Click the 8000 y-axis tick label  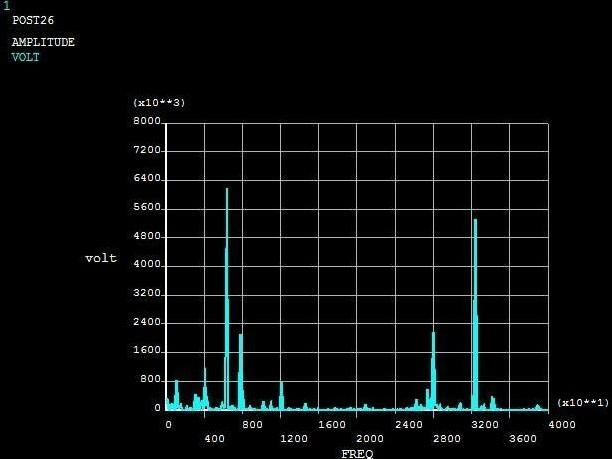point(147,121)
